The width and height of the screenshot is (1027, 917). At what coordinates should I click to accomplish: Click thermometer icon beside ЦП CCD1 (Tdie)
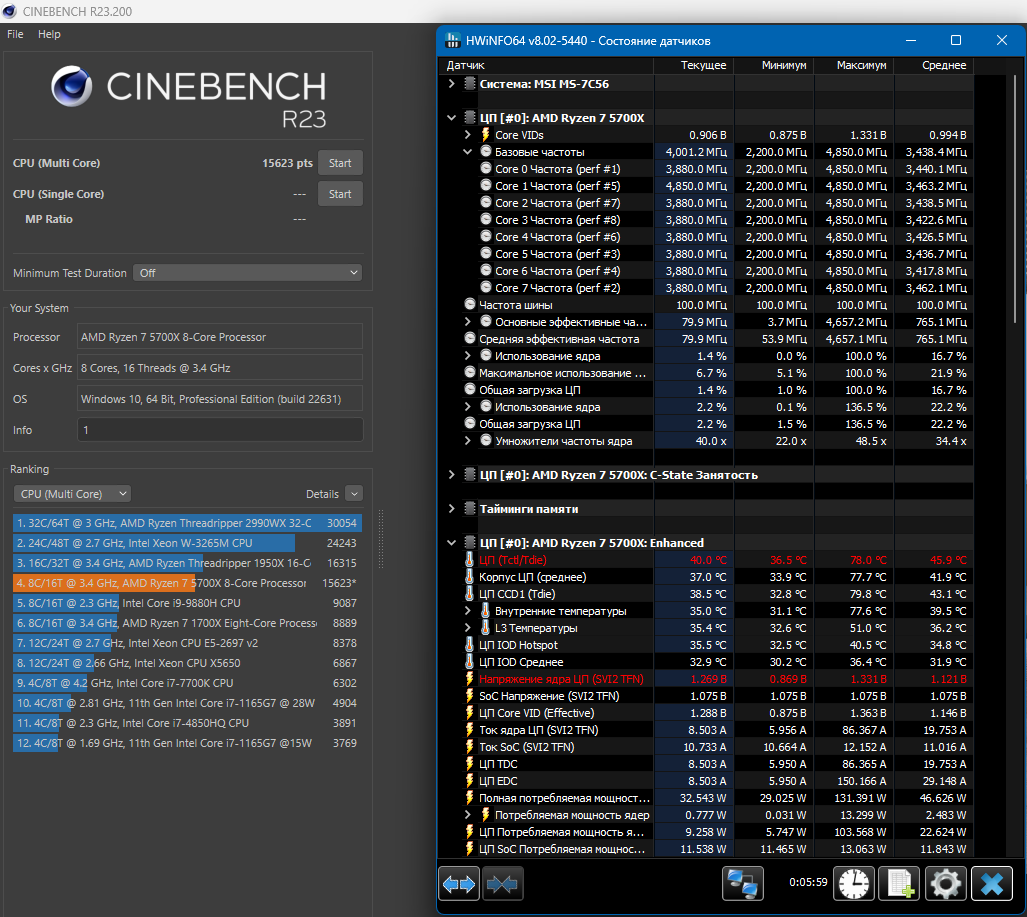click(x=469, y=594)
